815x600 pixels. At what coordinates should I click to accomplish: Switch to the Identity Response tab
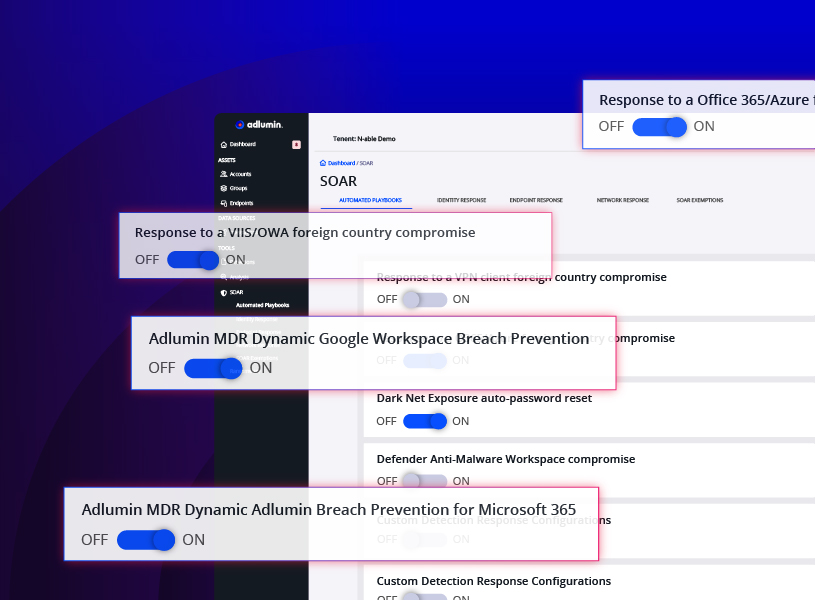[x=461, y=200]
